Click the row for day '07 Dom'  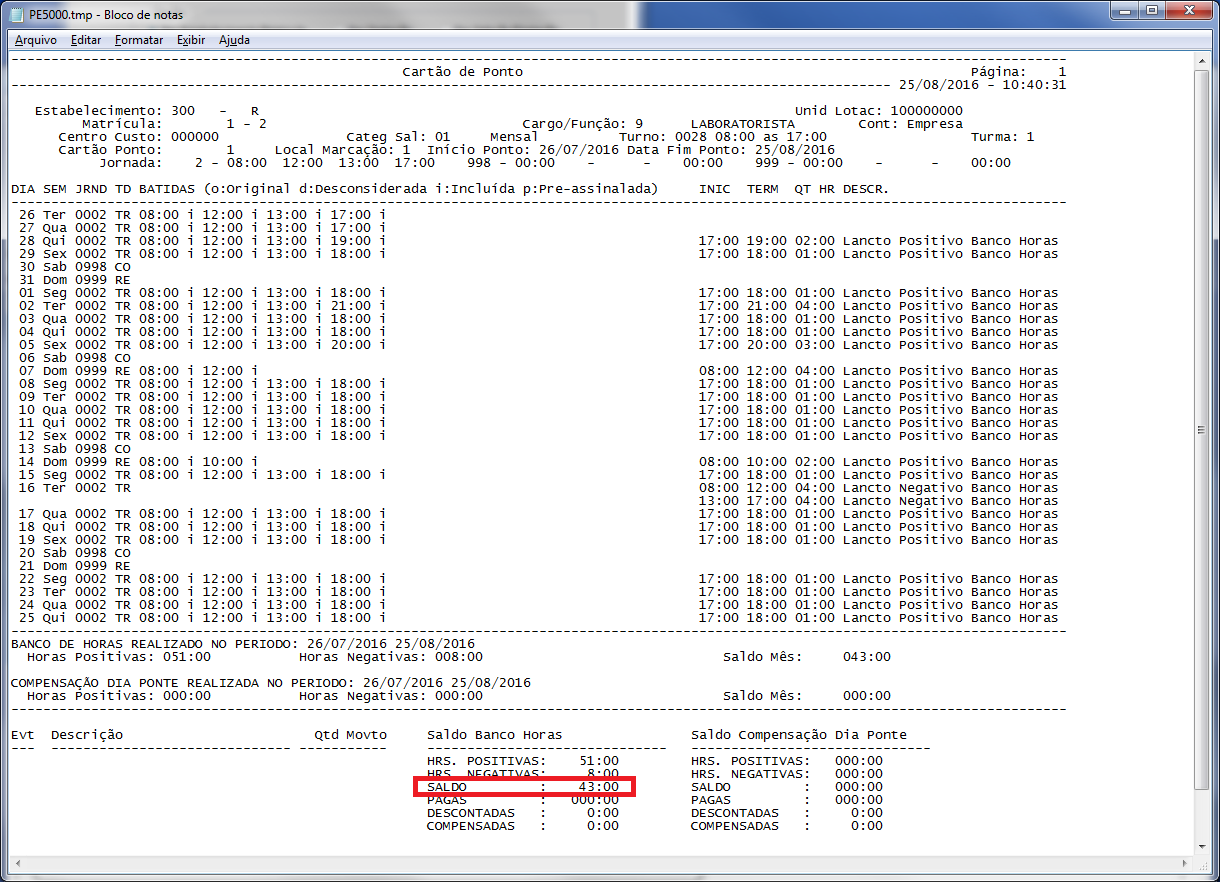(538, 371)
